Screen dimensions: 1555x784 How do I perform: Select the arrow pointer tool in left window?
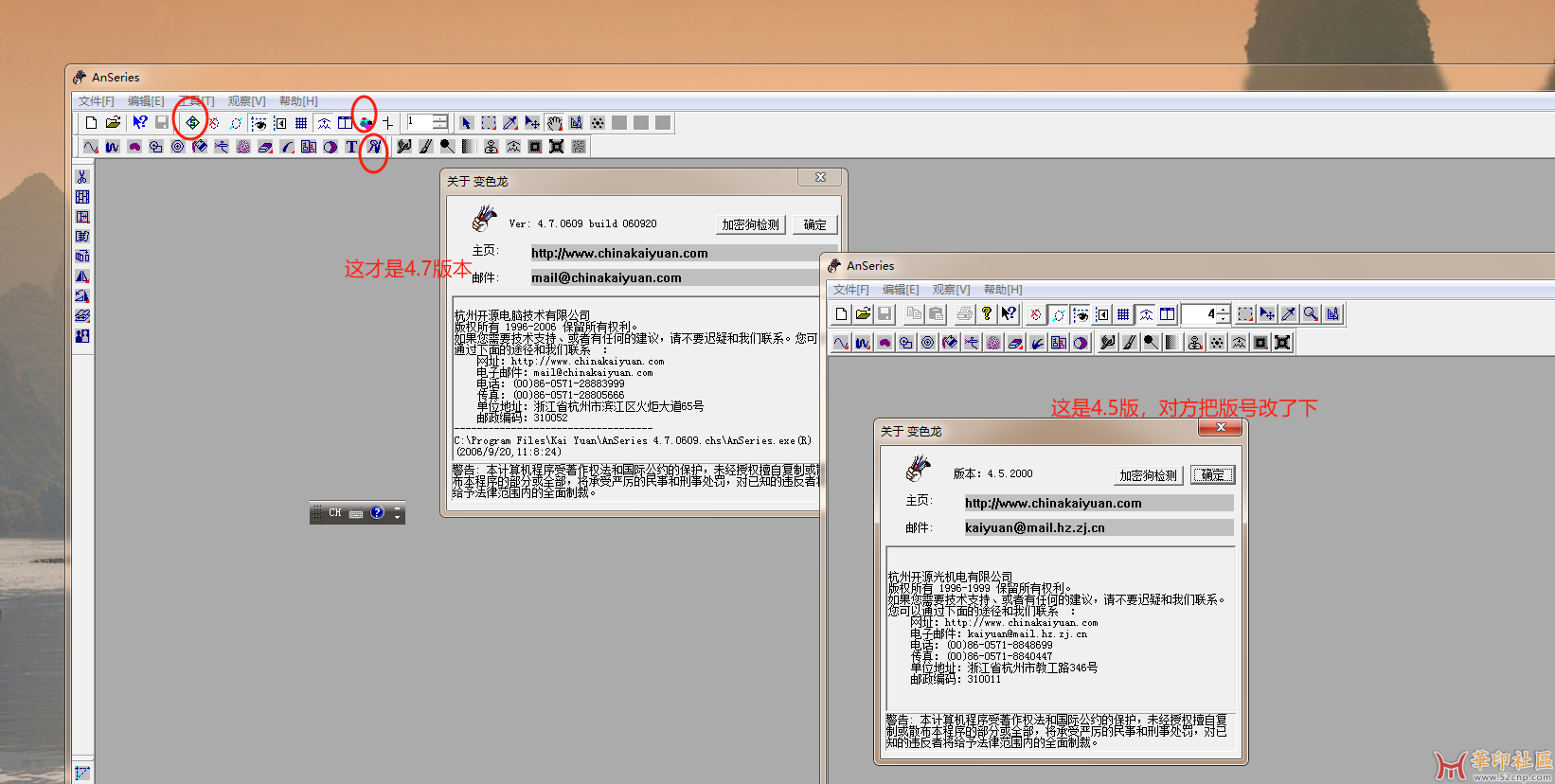click(x=466, y=123)
